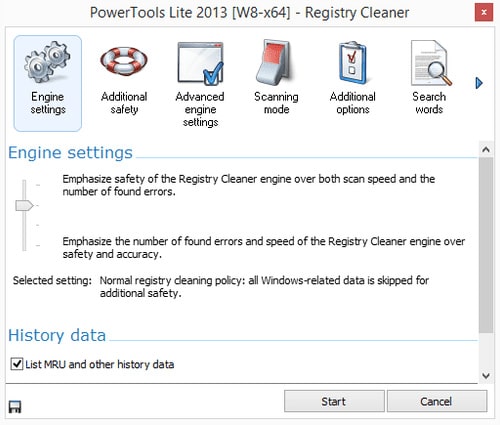
Task: Toggle List MRU and other history data
Action: pyautogui.click(x=17, y=364)
